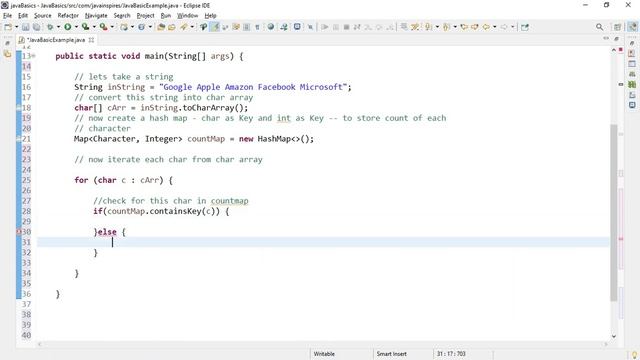Restore the Package Explorer view from left trim
640x360 pixels.
click(x=7, y=54)
